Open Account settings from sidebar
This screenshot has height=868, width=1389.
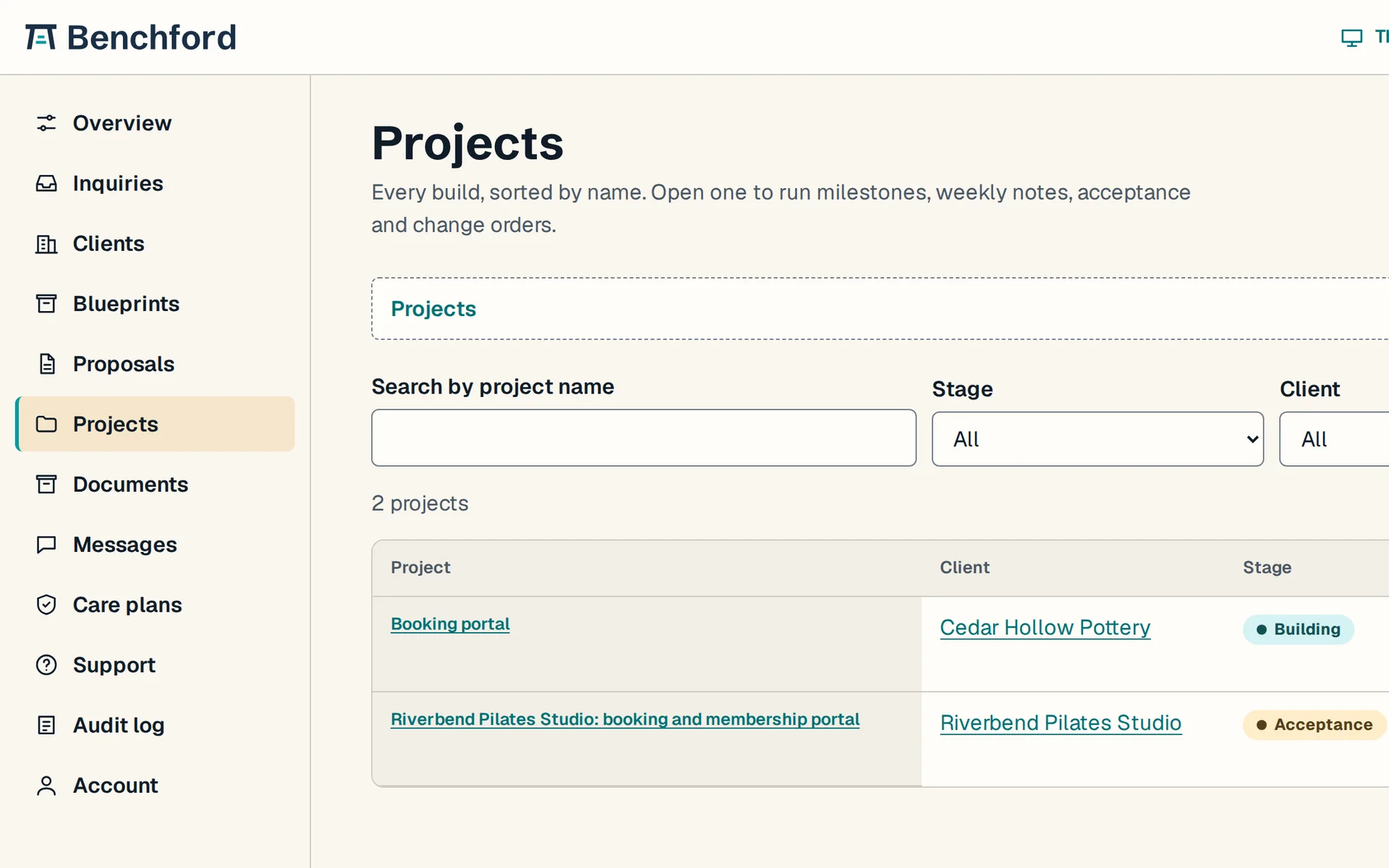pyautogui.click(x=155, y=786)
